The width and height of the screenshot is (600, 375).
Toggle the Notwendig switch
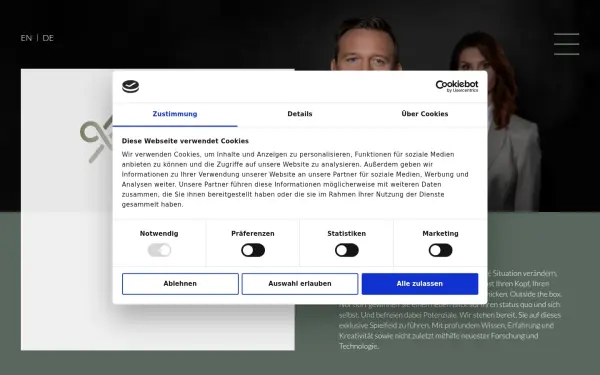coord(159,250)
